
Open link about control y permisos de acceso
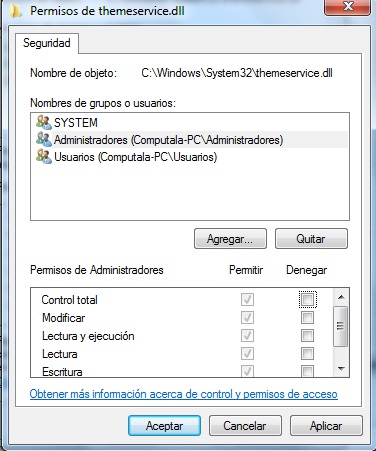tap(183, 394)
